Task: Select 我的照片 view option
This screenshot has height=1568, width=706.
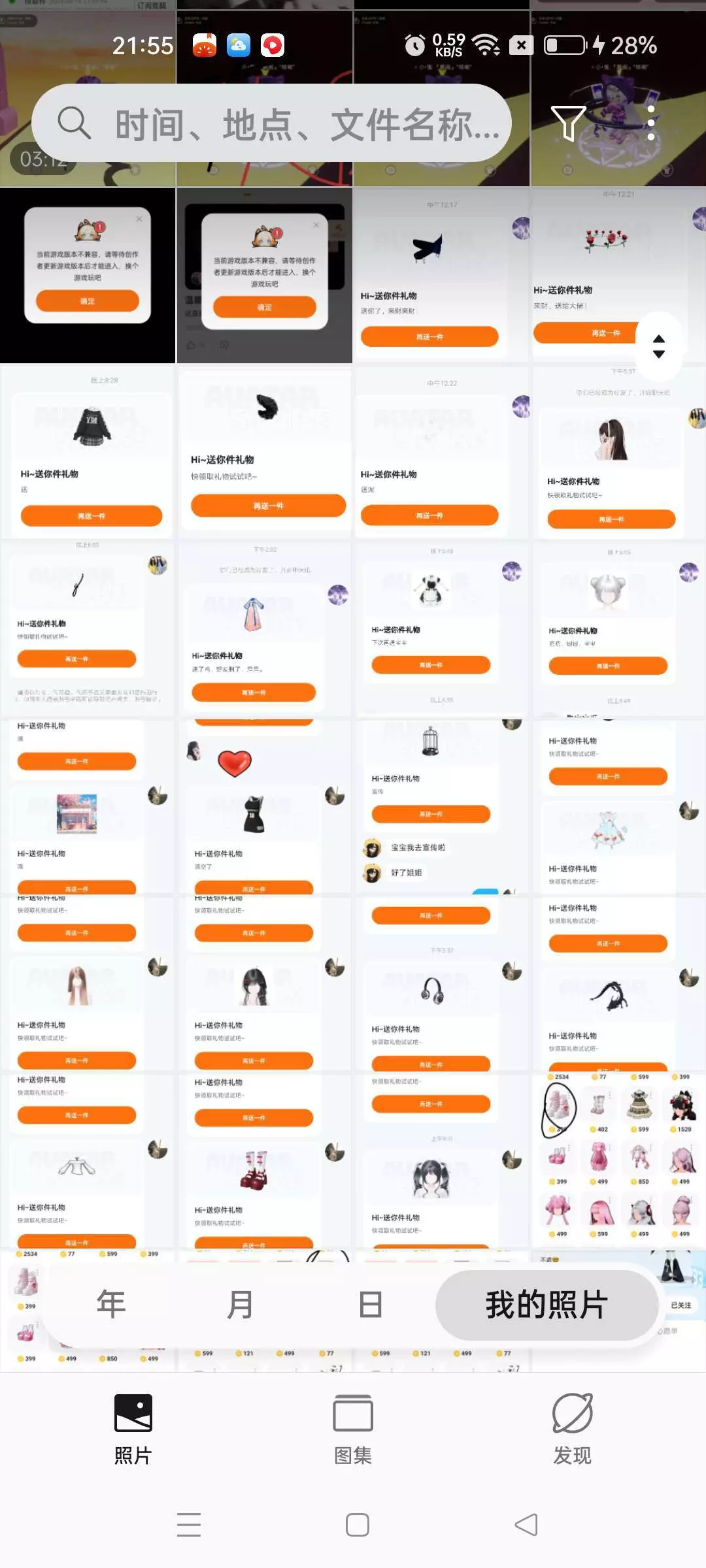Action: [x=546, y=1305]
